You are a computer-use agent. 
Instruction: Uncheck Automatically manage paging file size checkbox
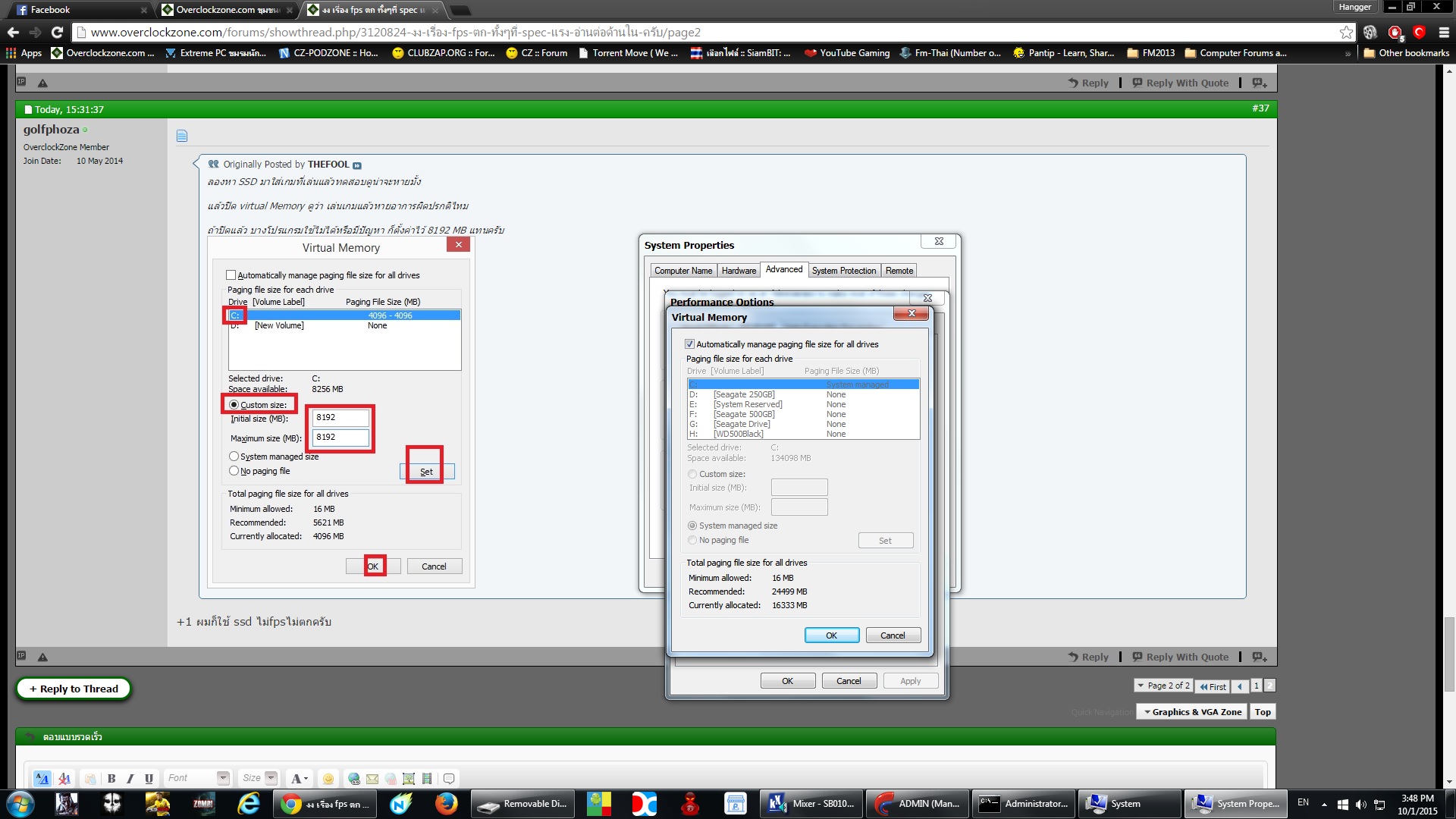pyautogui.click(x=689, y=344)
